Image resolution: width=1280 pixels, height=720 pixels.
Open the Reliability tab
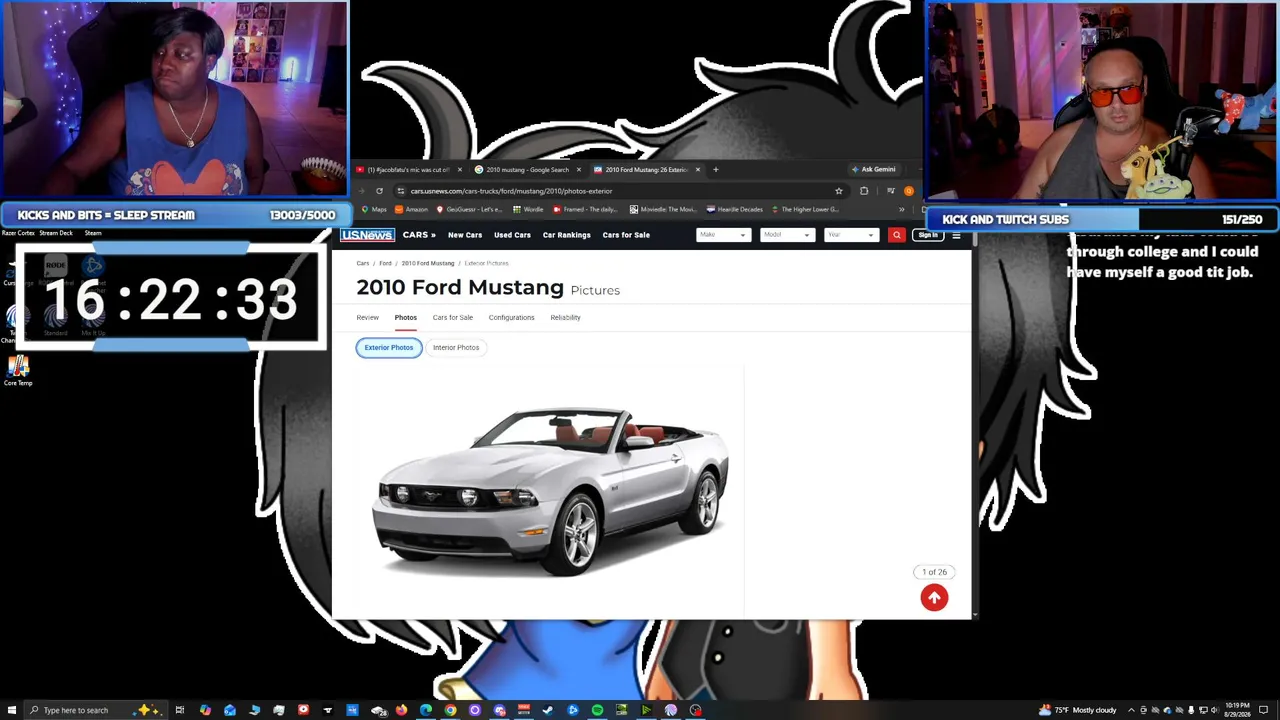point(565,318)
